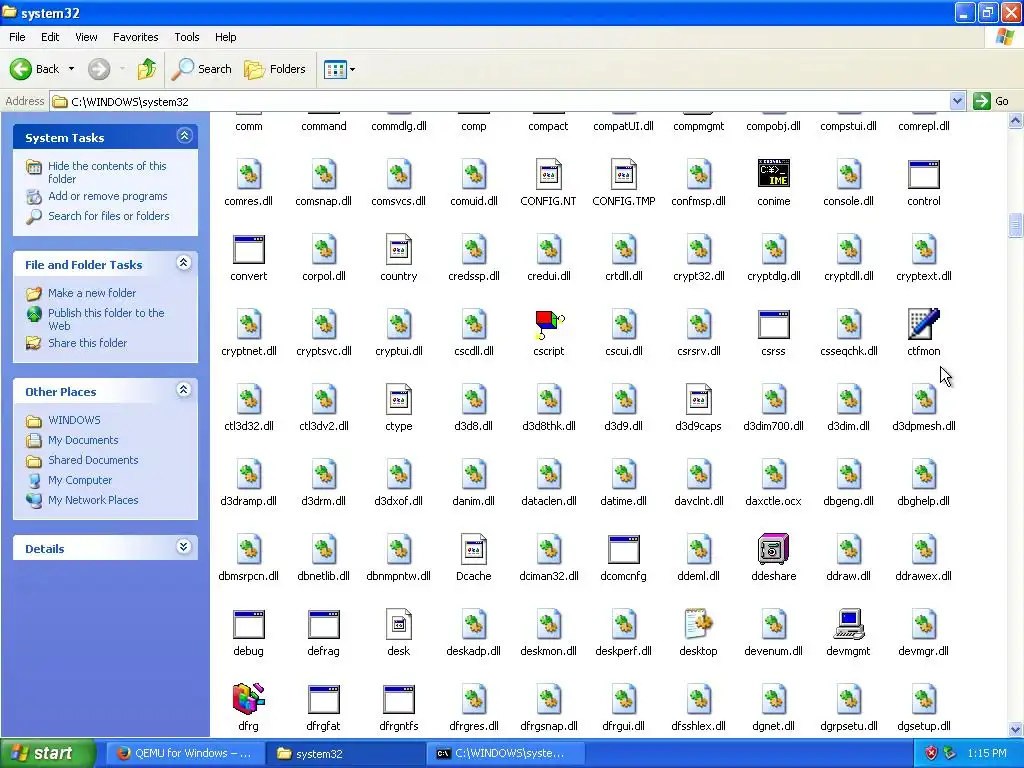1024x768 pixels.
Task: Open My Network Places link
Action: [x=93, y=500]
